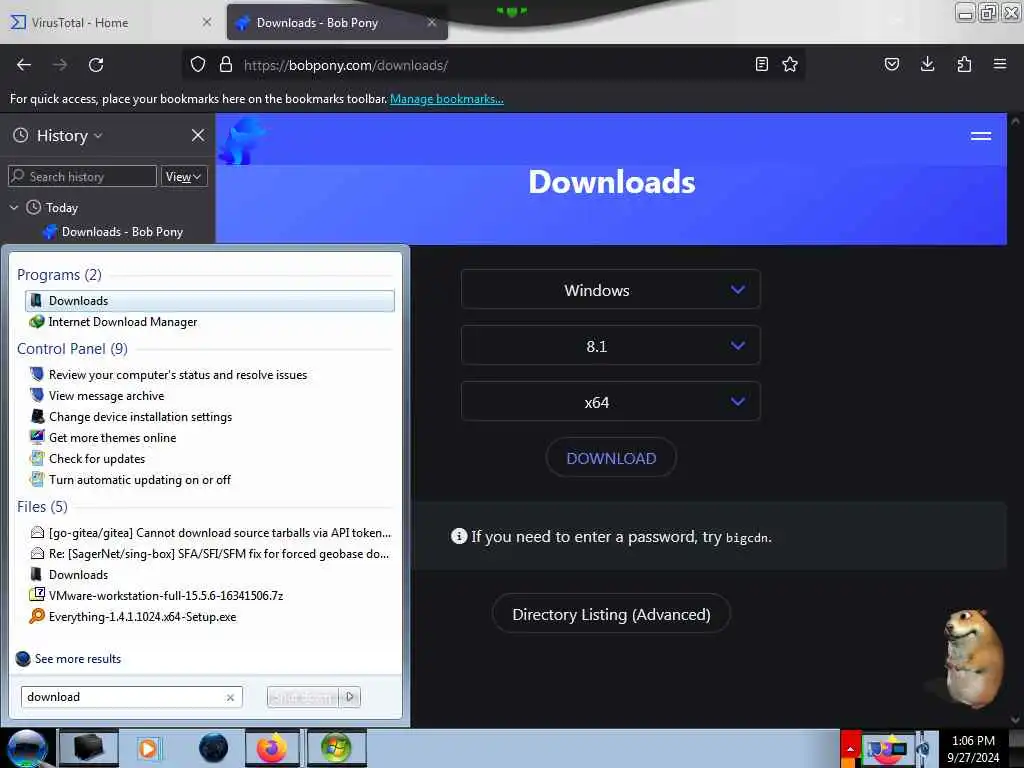The width and height of the screenshot is (1024, 768).
Task: Open the x64 architecture dropdown
Action: click(x=611, y=402)
